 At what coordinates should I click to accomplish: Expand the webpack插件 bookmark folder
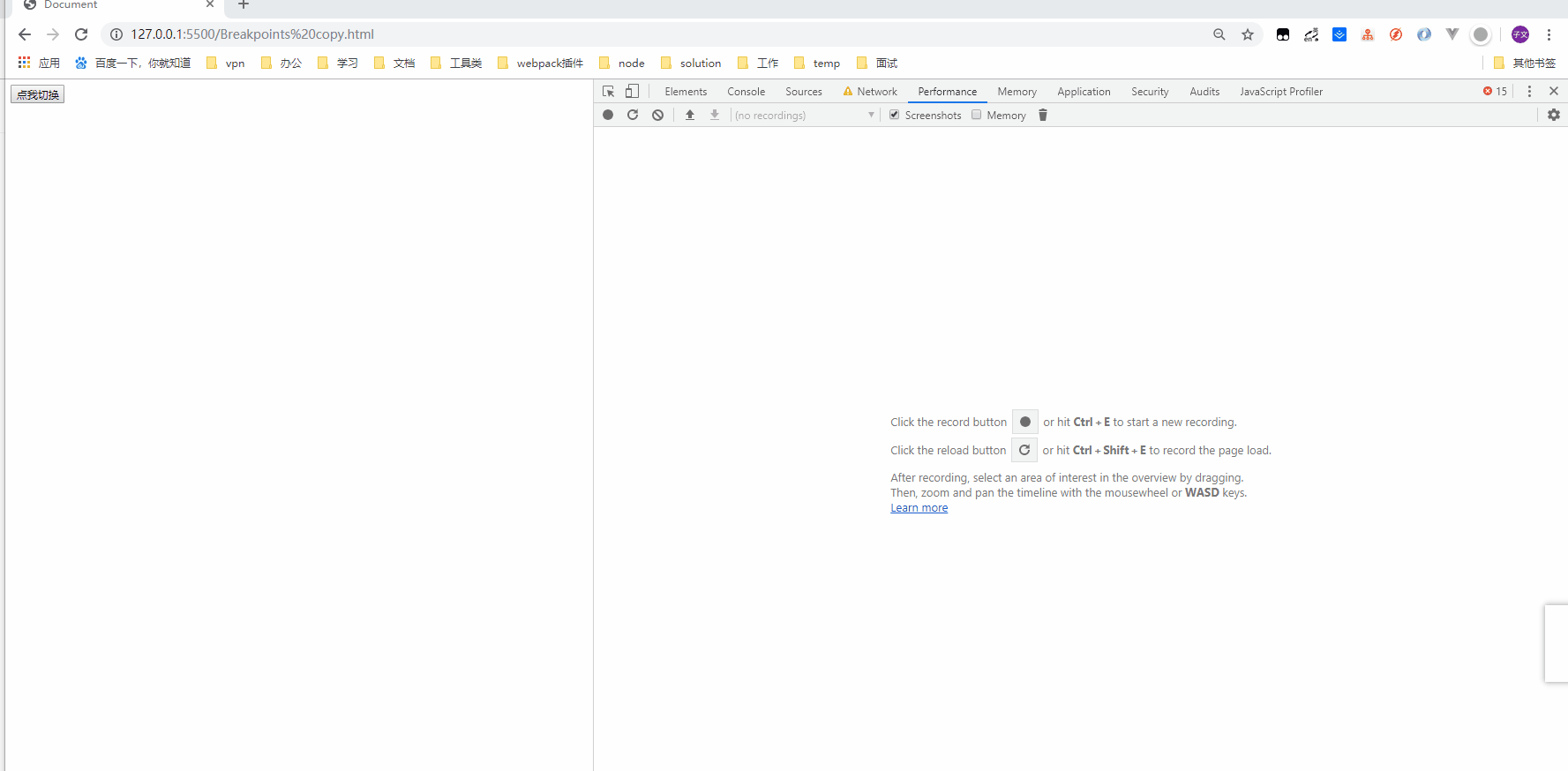[541, 63]
